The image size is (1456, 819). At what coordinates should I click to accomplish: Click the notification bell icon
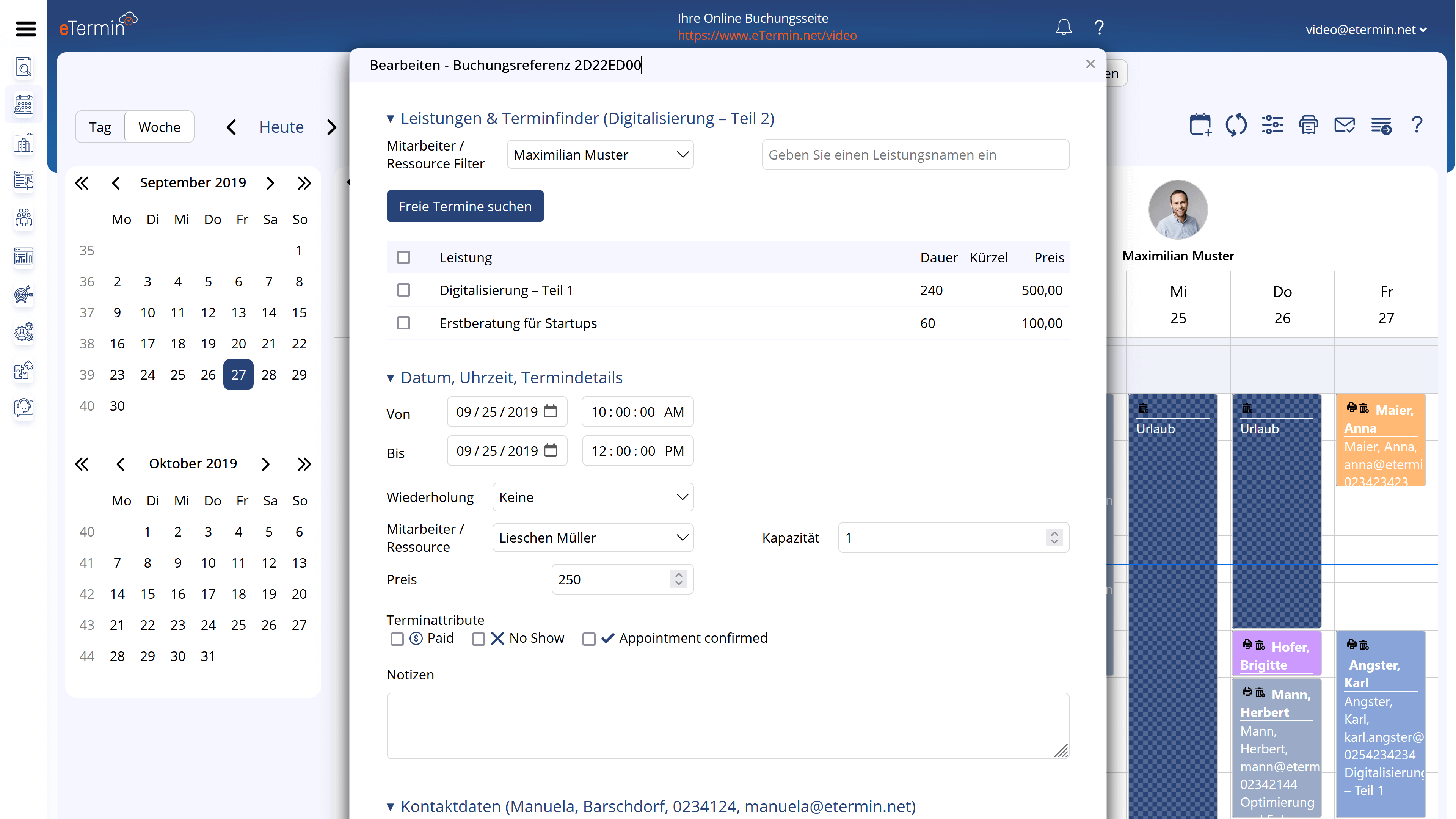click(1063, 26)
